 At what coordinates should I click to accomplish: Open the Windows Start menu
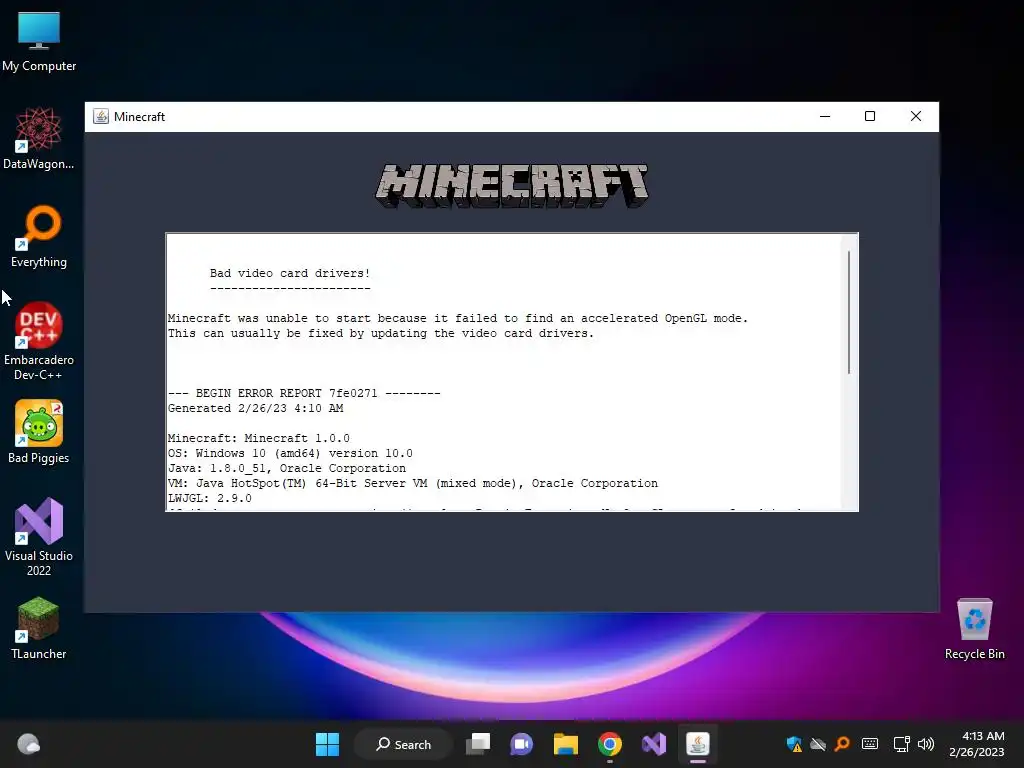327,744
